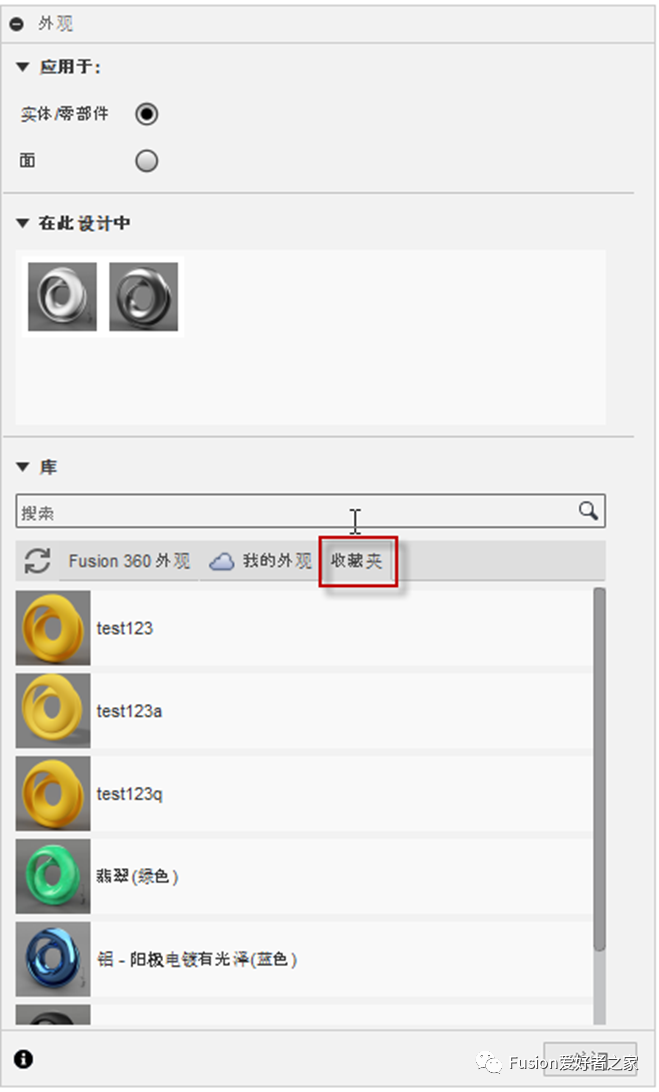Select the 面 radio button
This screenshot has width=659, height=1092.
click(146, 161)
